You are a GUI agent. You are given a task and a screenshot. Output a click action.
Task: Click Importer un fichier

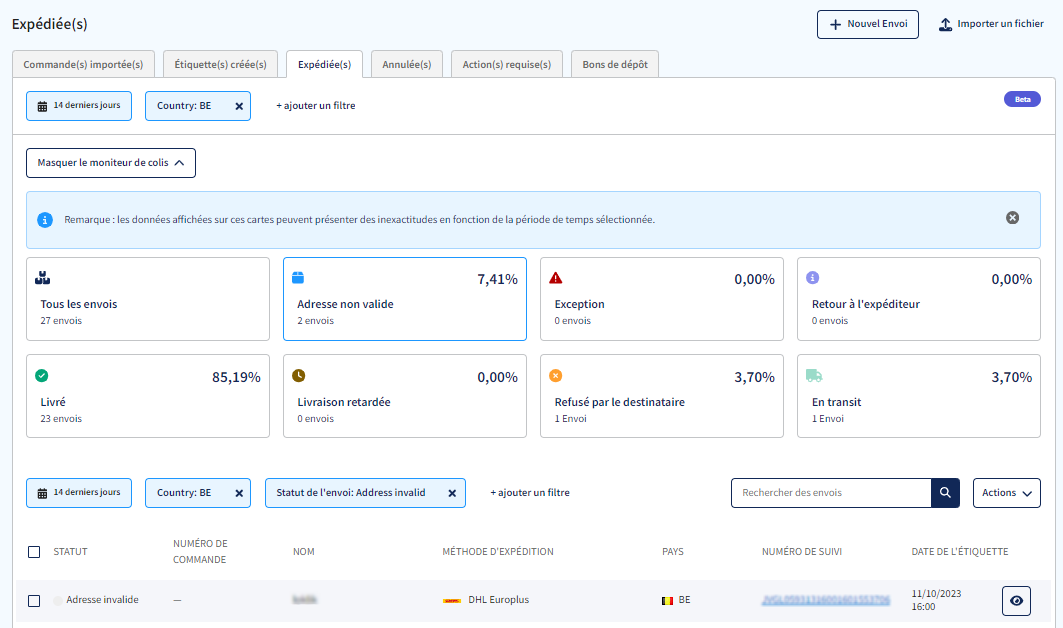[991, 24]
